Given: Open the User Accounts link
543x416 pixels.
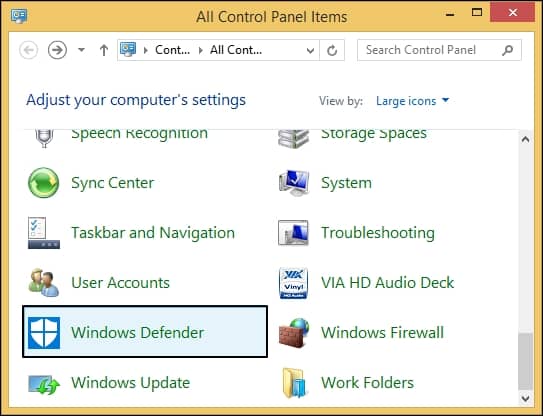Looking at the screenshot, I should click(121, 283).
